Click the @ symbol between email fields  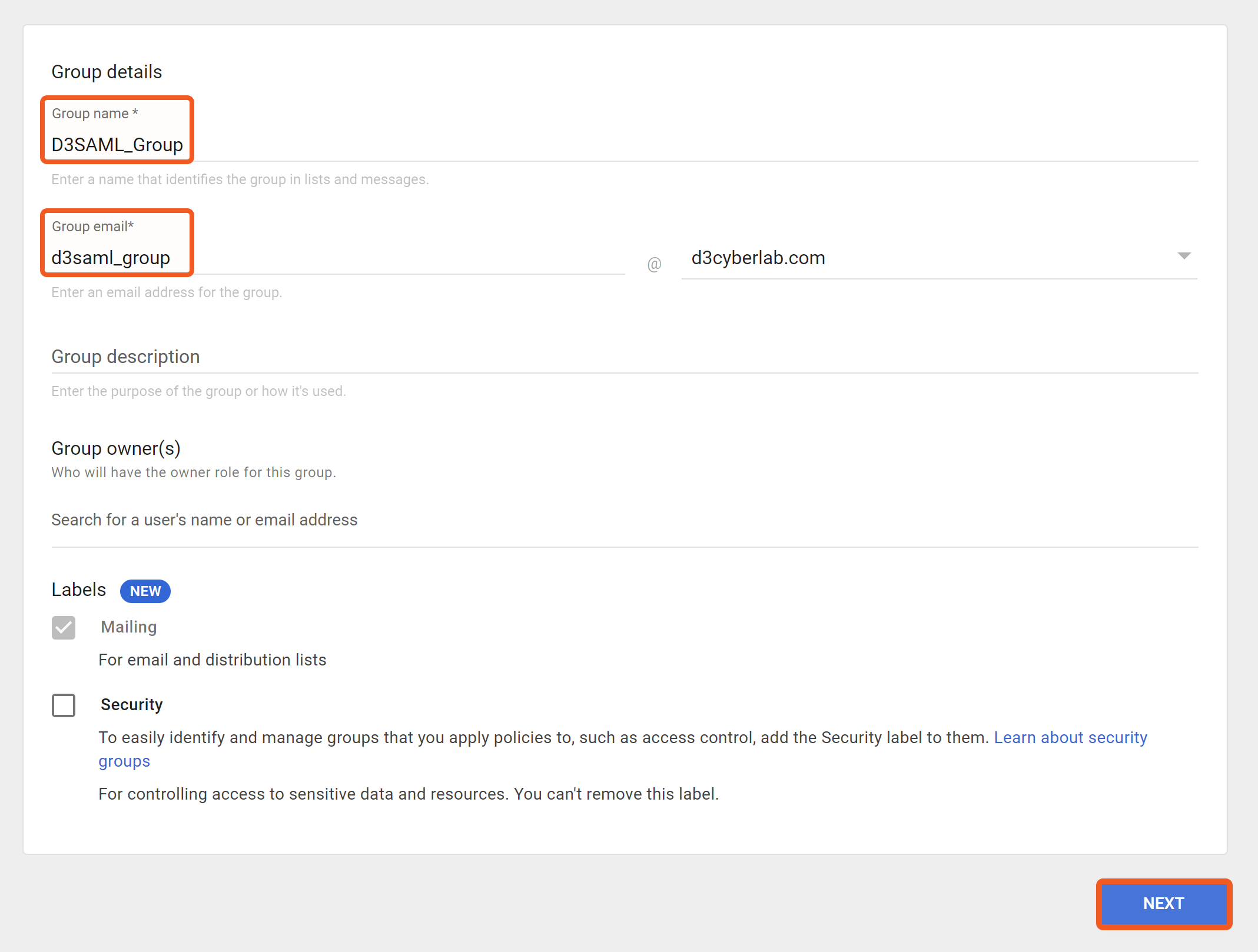pos(654,264)
